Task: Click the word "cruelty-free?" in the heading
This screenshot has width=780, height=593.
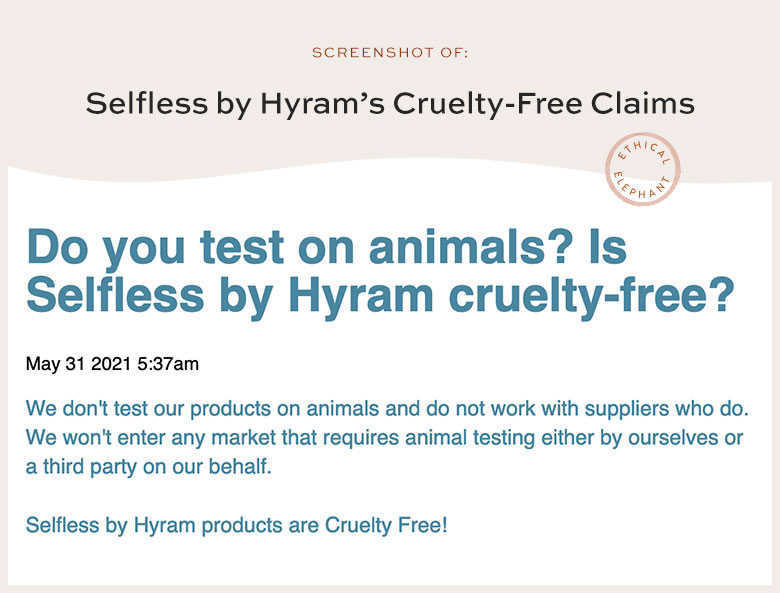Action: [591, 295]
